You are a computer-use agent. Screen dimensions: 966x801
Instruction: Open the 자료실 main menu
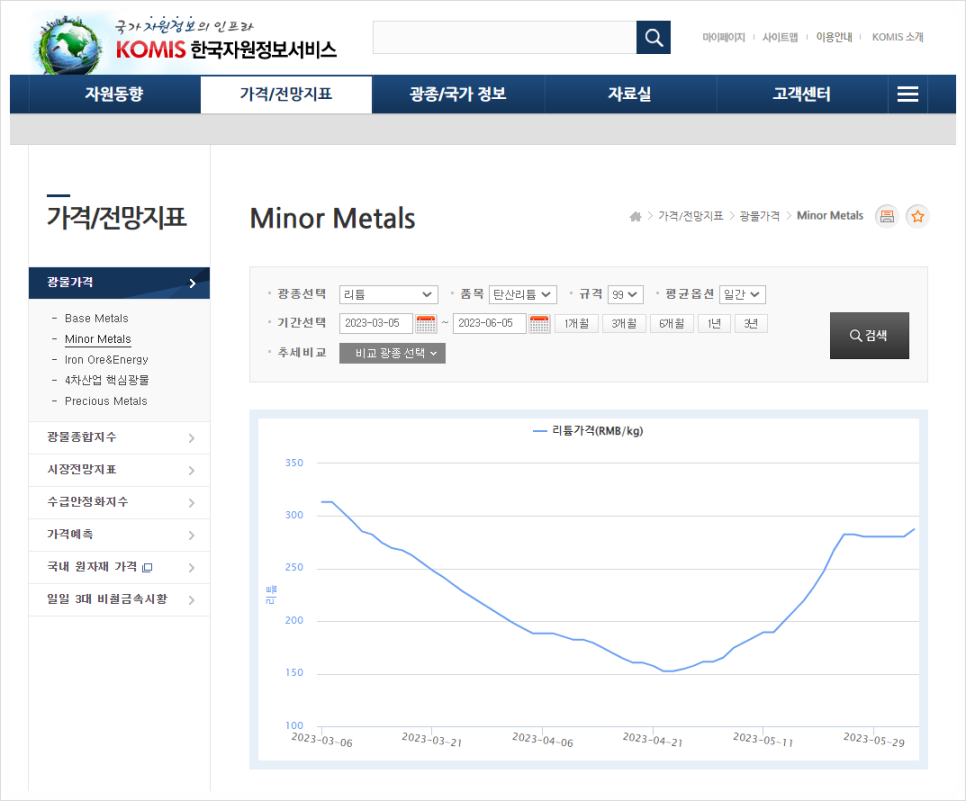[x=630, y=94]
